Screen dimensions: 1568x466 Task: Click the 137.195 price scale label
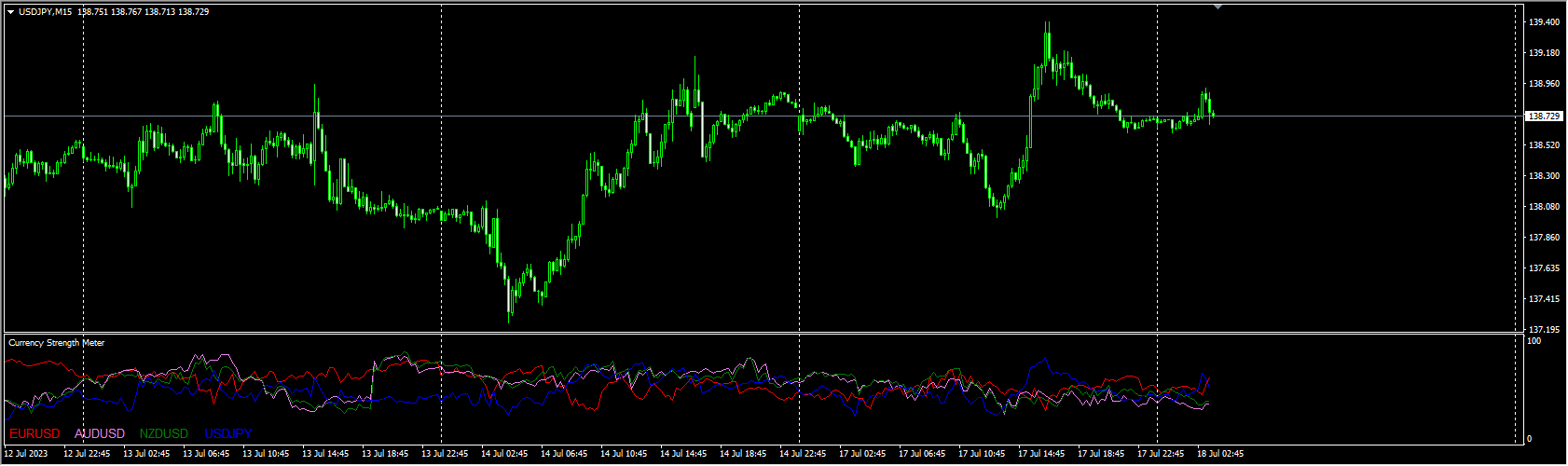(x=1545, y=330)
